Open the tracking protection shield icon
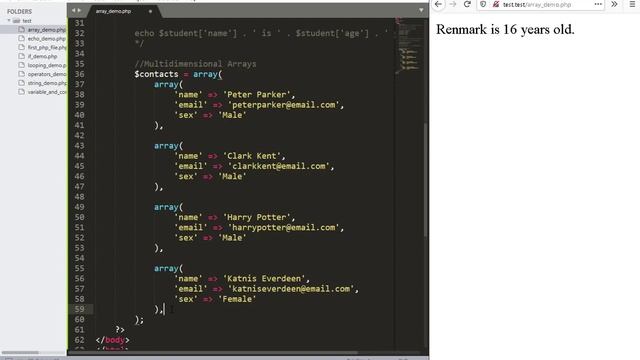Screen dimensions: 640x360 coord(483,4)
